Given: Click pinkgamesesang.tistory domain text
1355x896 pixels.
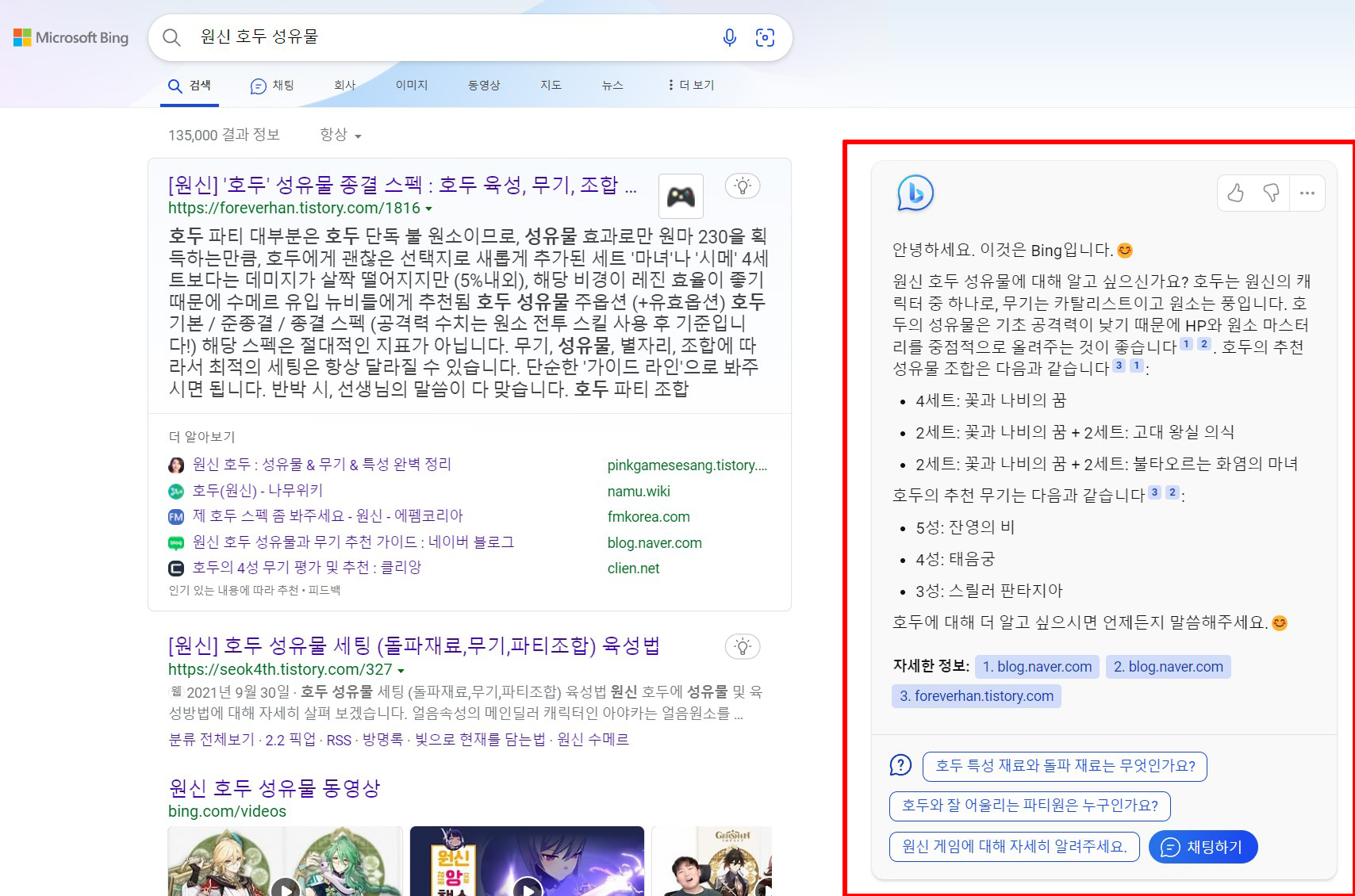Looking at the screenshot, I should (x=687, y=465).
